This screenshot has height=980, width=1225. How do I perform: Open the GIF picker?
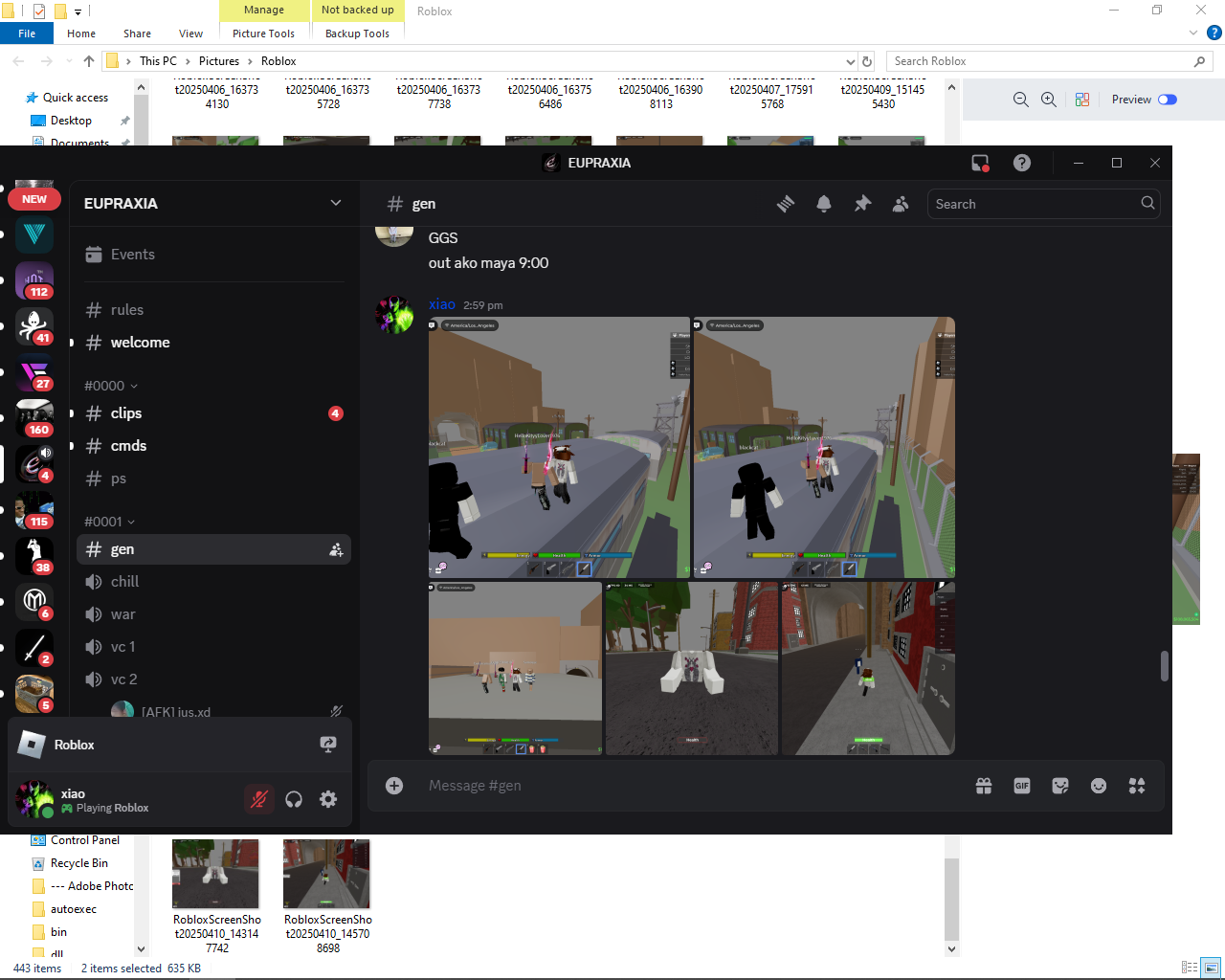(1022, 786)
